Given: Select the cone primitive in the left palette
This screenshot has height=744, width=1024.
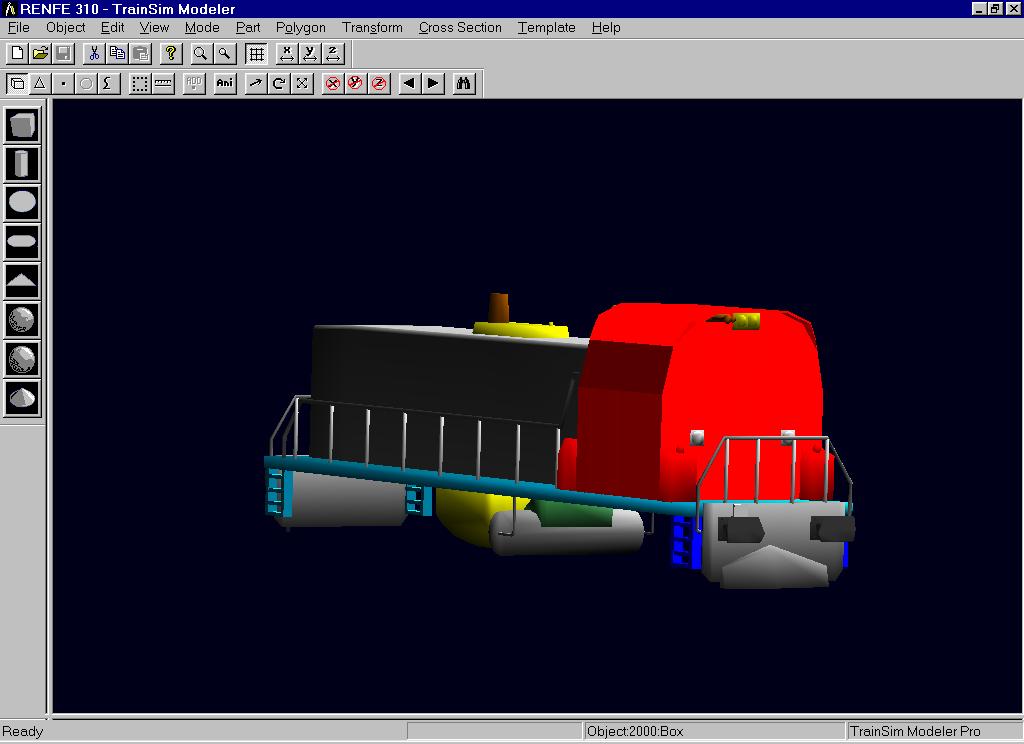Looking at the screenshot, I should [x=22, y=397].
